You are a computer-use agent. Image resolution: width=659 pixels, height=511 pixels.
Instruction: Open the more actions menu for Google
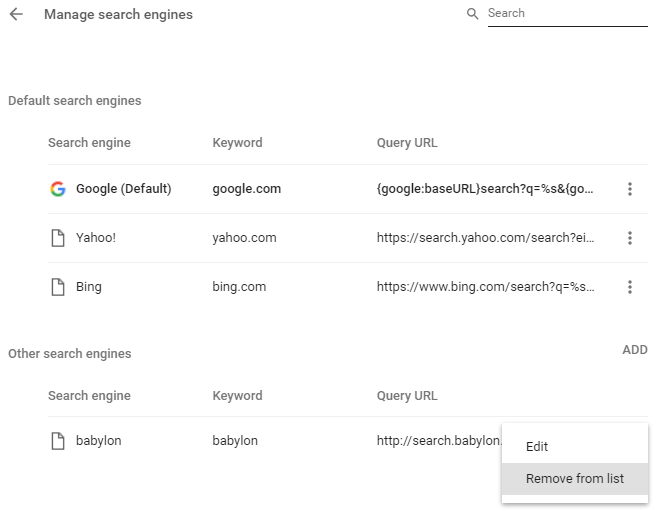[x=629, y=189]
